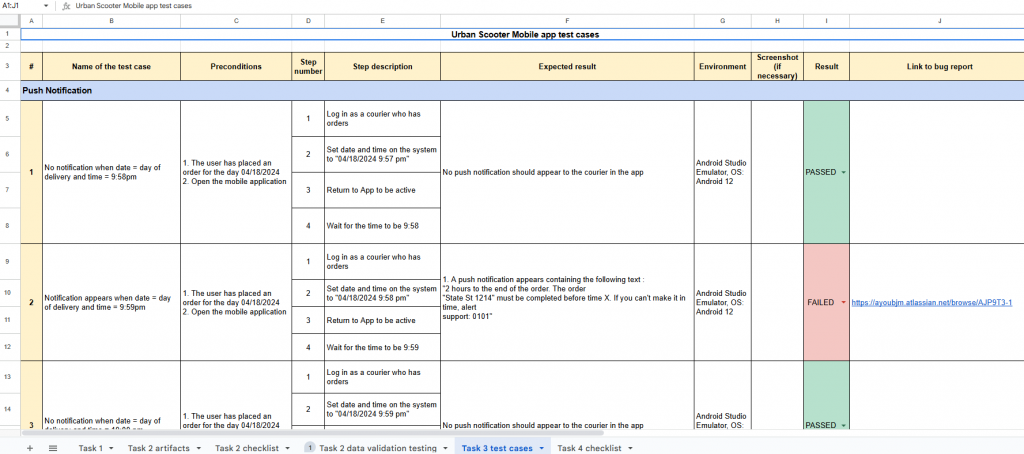The width and height of the screenshot is (1024, 454).
Task: Open the Atlassian bug report link
Action: coord(931,302)
